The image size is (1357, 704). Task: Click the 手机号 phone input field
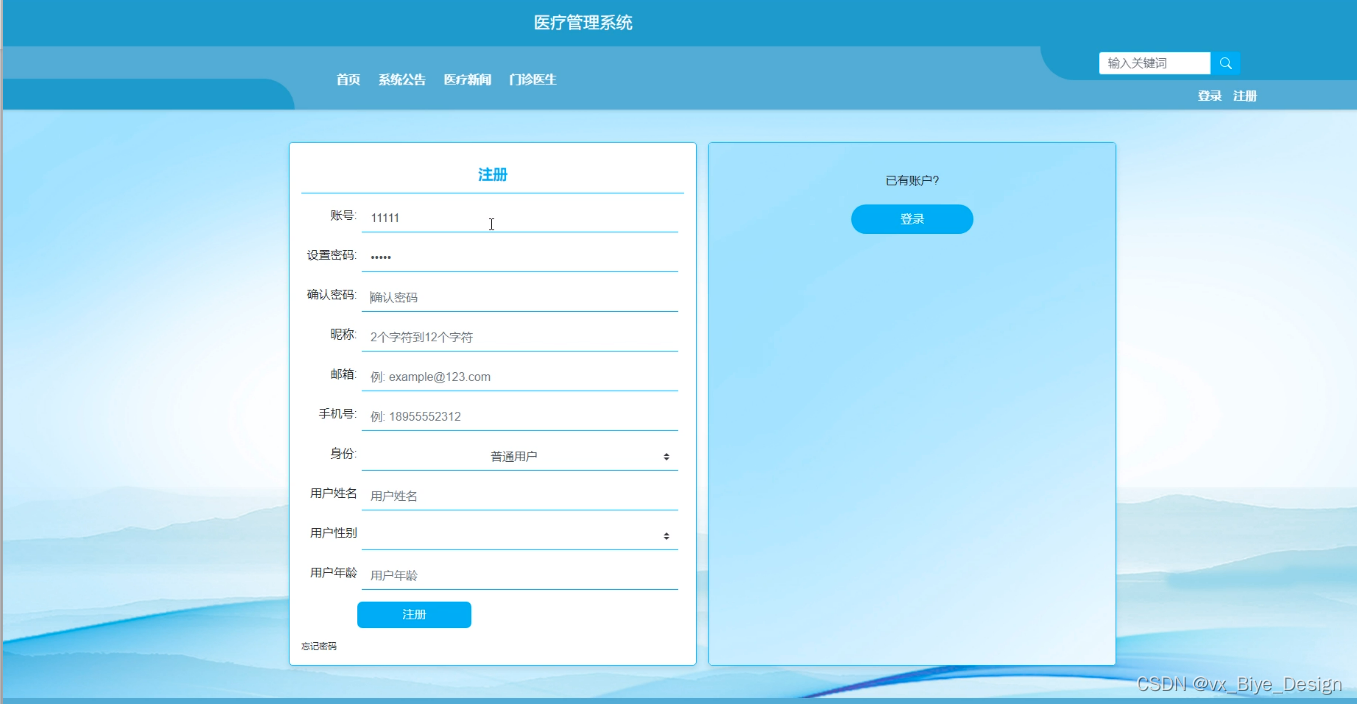click(520, 416)
